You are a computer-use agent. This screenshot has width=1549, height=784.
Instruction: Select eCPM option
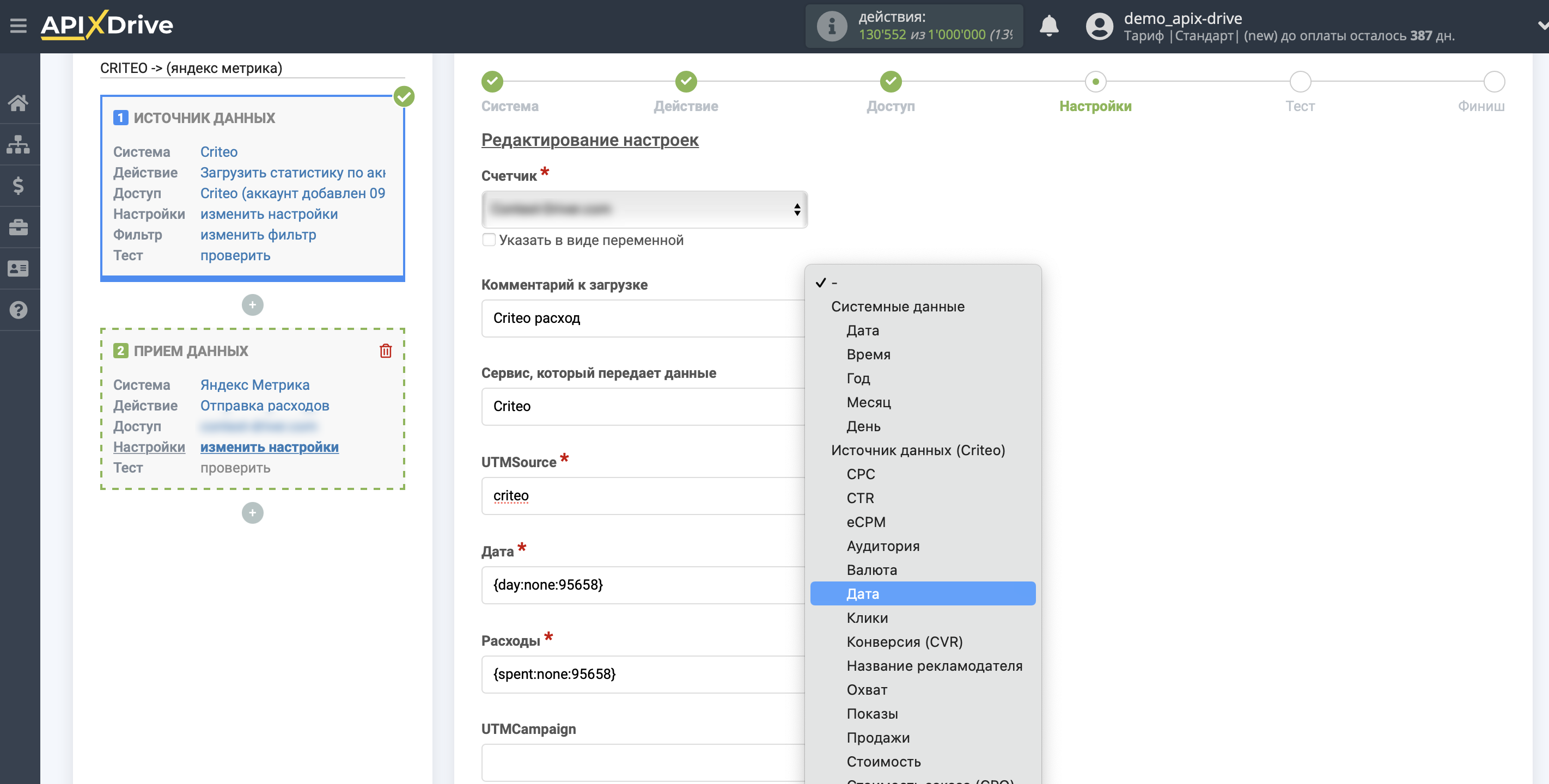click(x=923, y=523)
